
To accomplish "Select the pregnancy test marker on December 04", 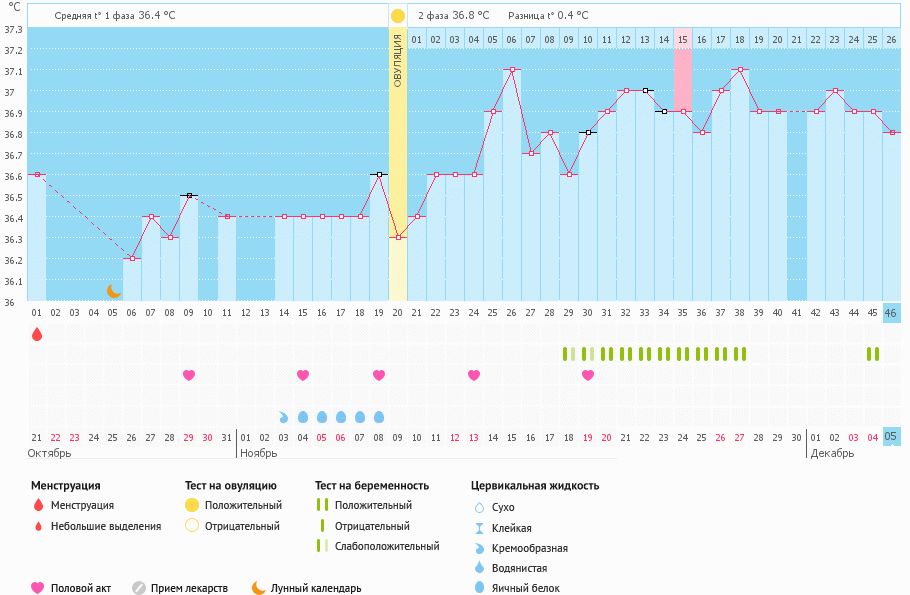I will [873, 354].
